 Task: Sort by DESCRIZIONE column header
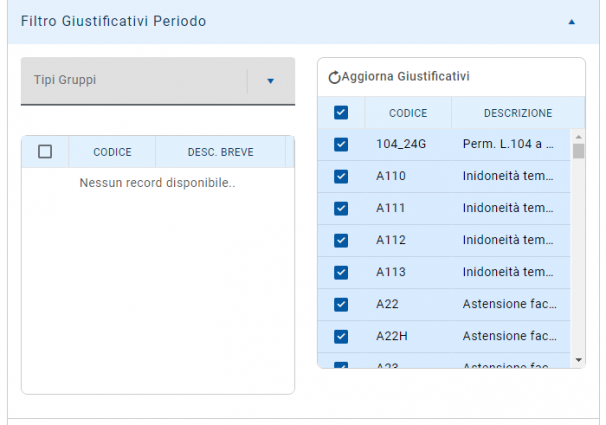pyautogui.click(x=517, y=113)
